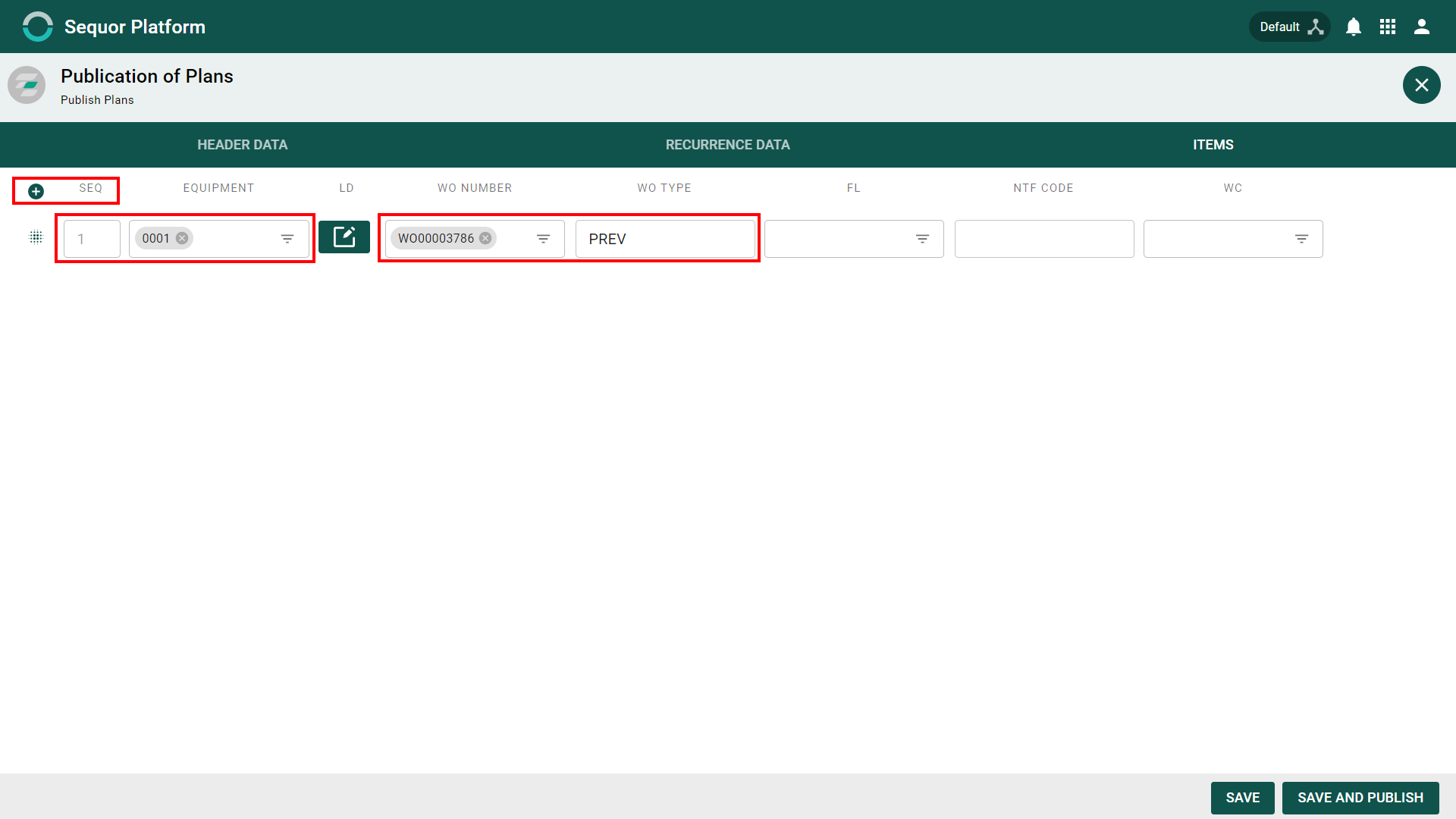
Task: Add a new item row with plus icon
Action: point(36,191)
